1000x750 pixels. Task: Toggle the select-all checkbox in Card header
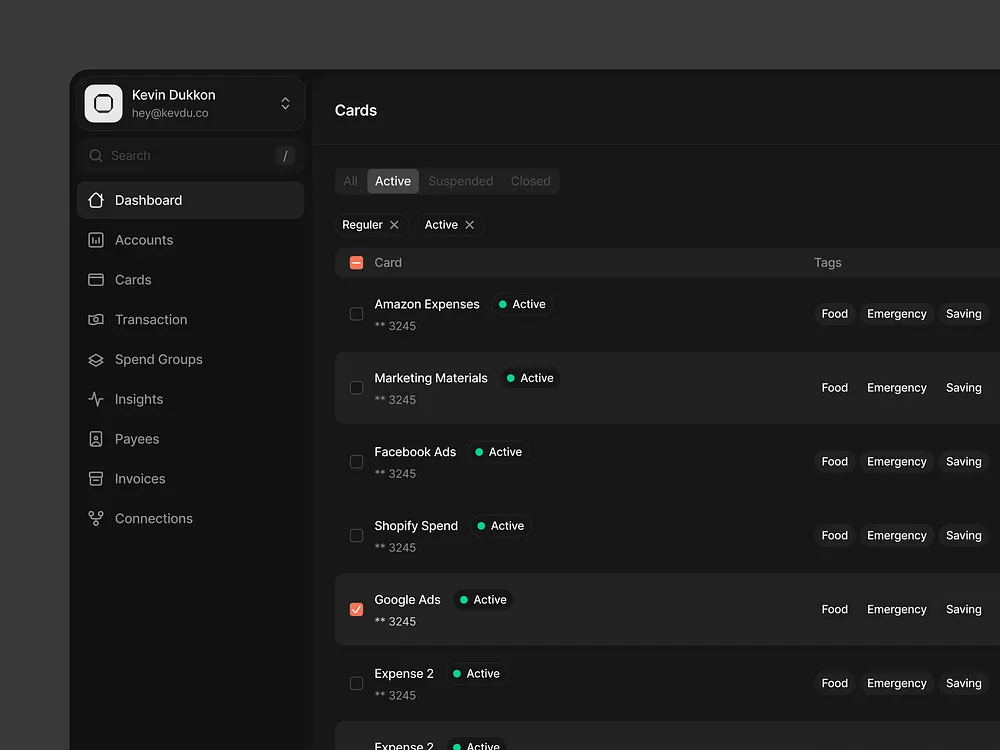(x=356, y=262)
